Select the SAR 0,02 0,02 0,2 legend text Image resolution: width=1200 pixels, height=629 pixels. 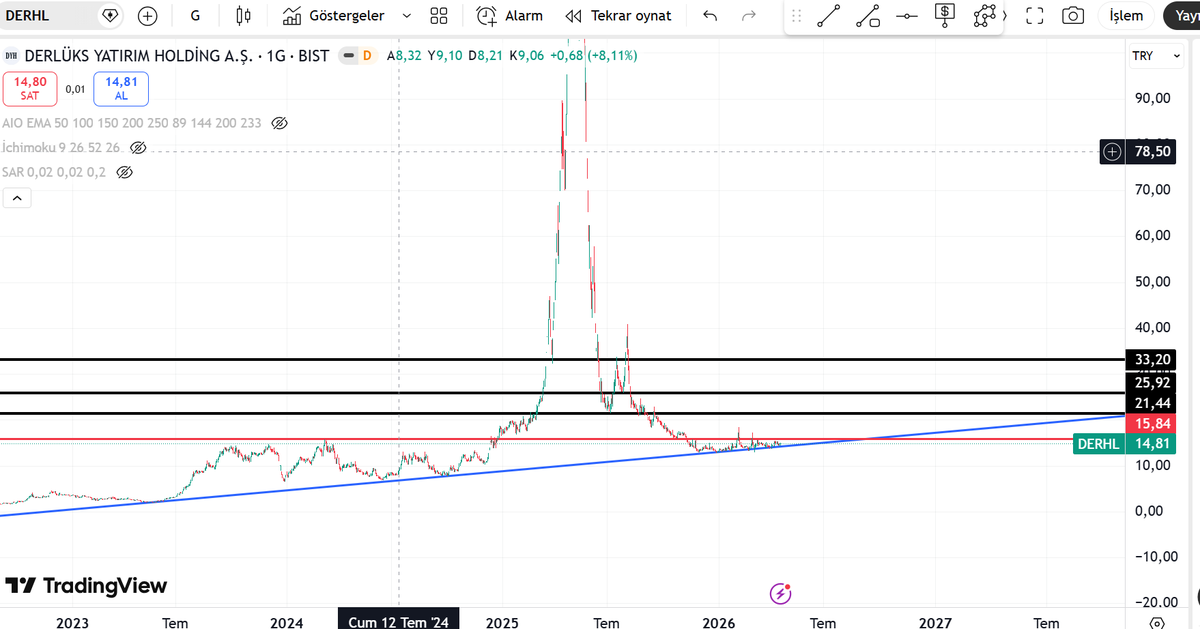tap(54, 172)
